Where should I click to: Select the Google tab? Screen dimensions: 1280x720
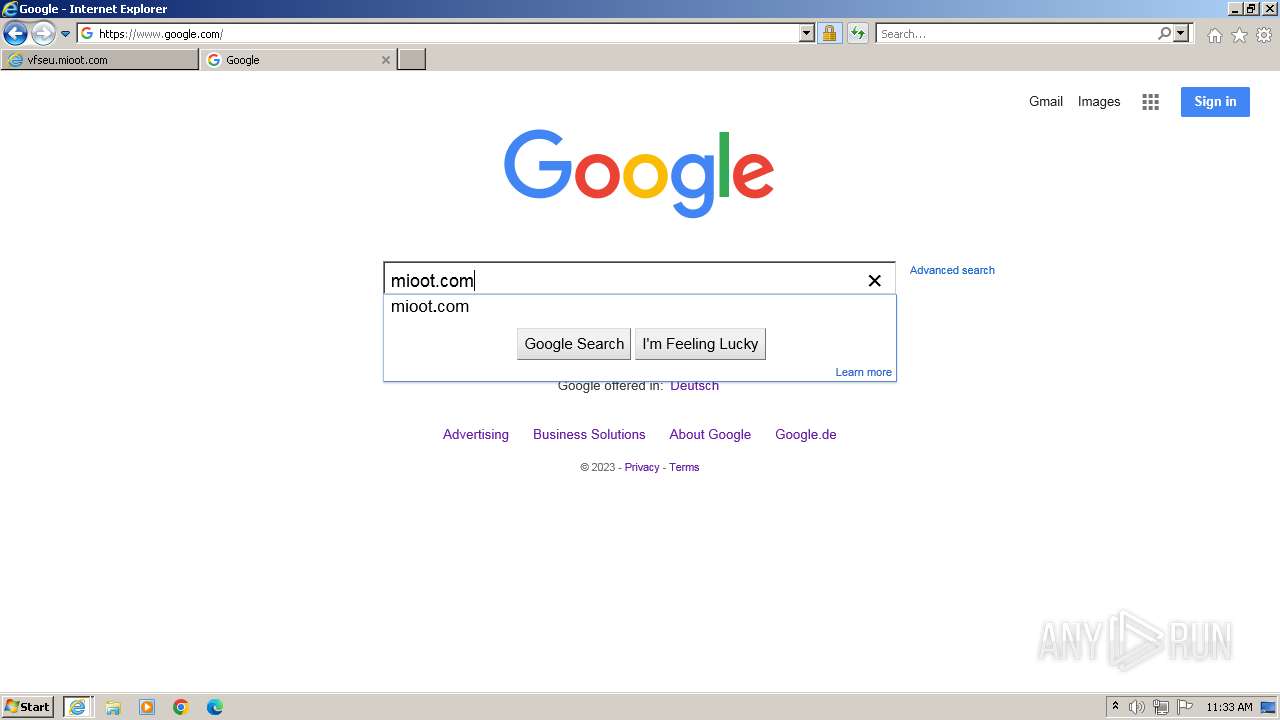(x=290, y=60)
